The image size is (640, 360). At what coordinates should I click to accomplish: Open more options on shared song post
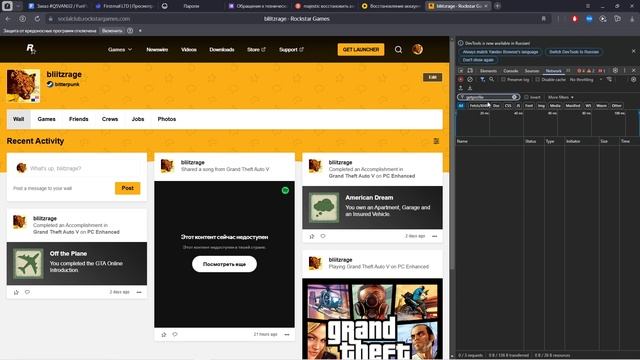[x=287, y=334]
